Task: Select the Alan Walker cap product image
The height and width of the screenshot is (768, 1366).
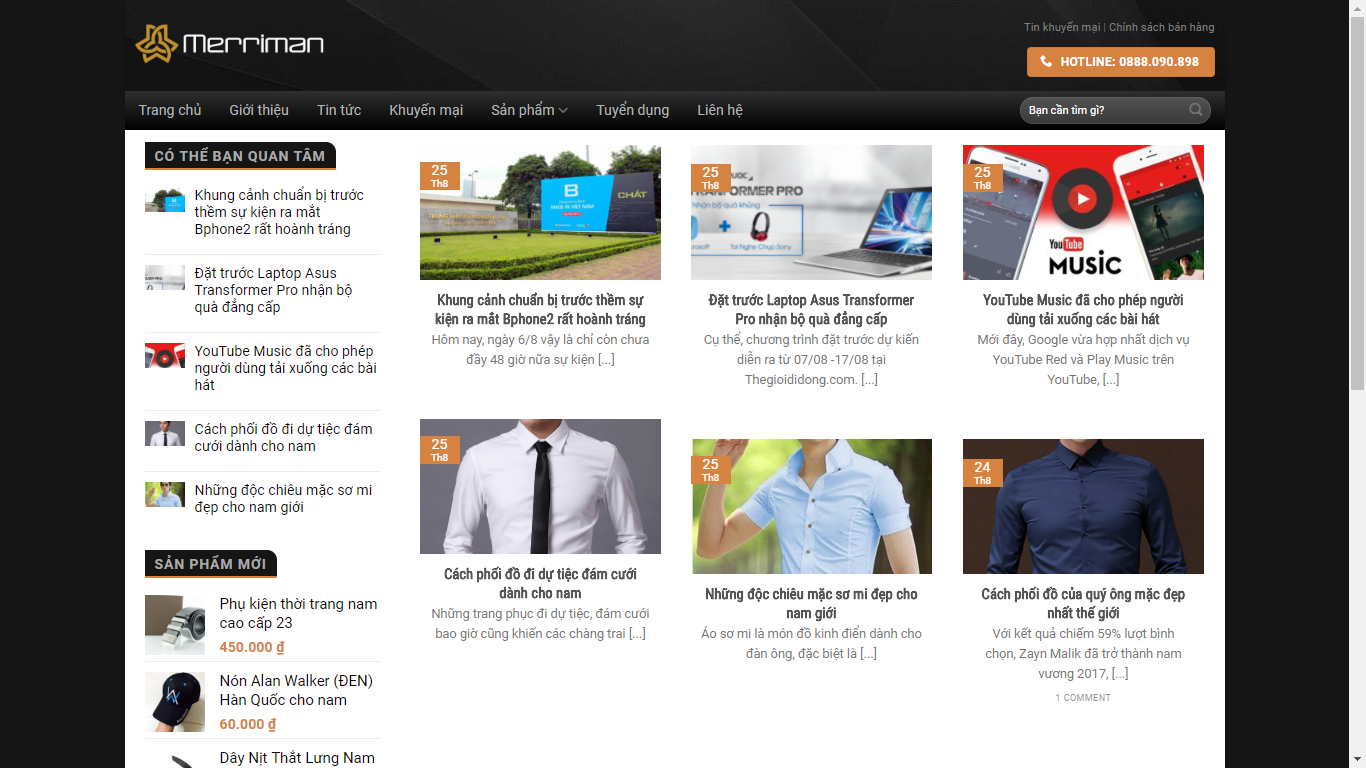Action: point(175,702)
